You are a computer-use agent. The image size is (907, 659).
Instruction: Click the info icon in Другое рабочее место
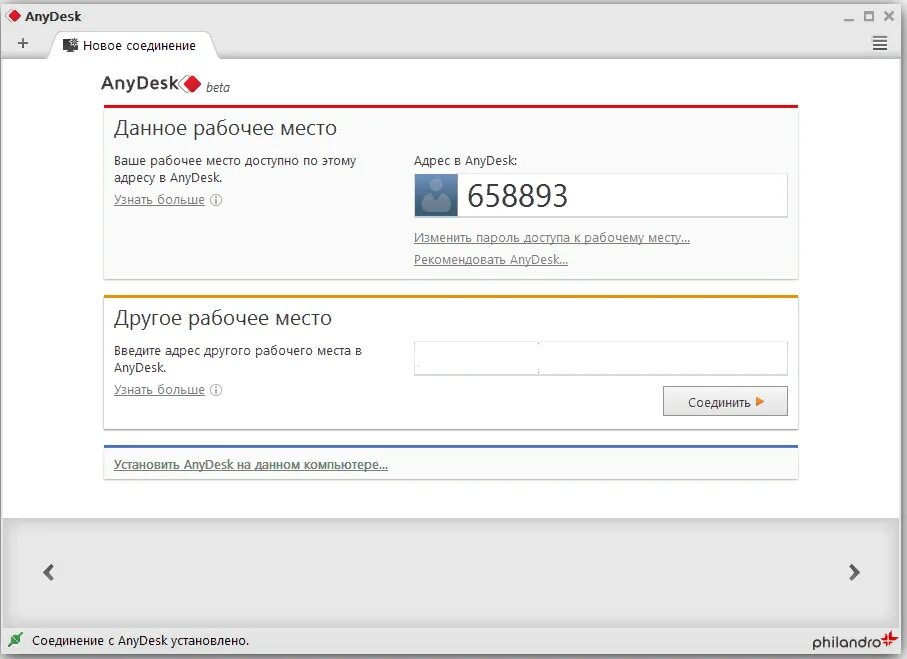tap(216, 389)
